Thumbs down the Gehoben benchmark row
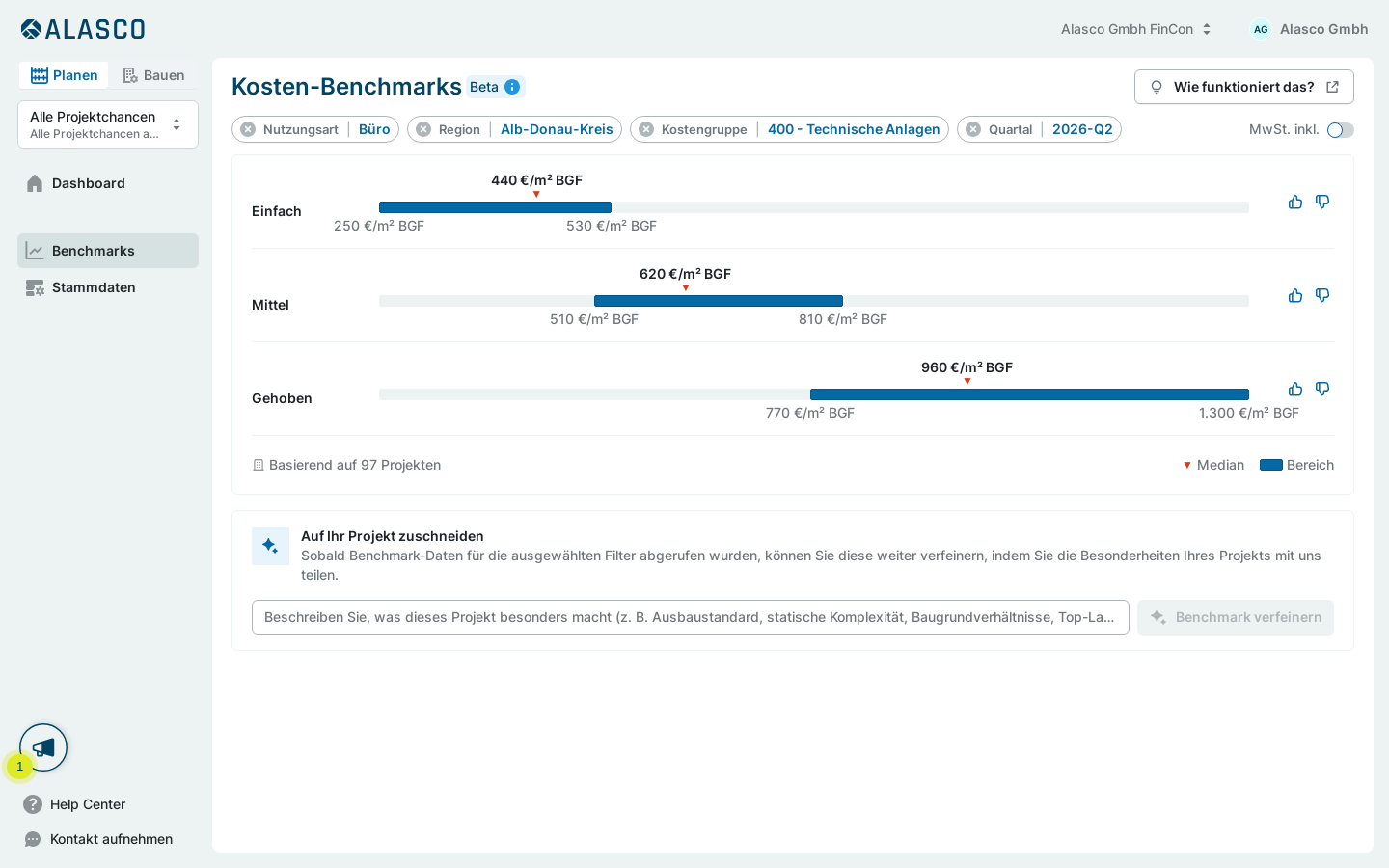The image size is (1389, 868). [1322, 389]
